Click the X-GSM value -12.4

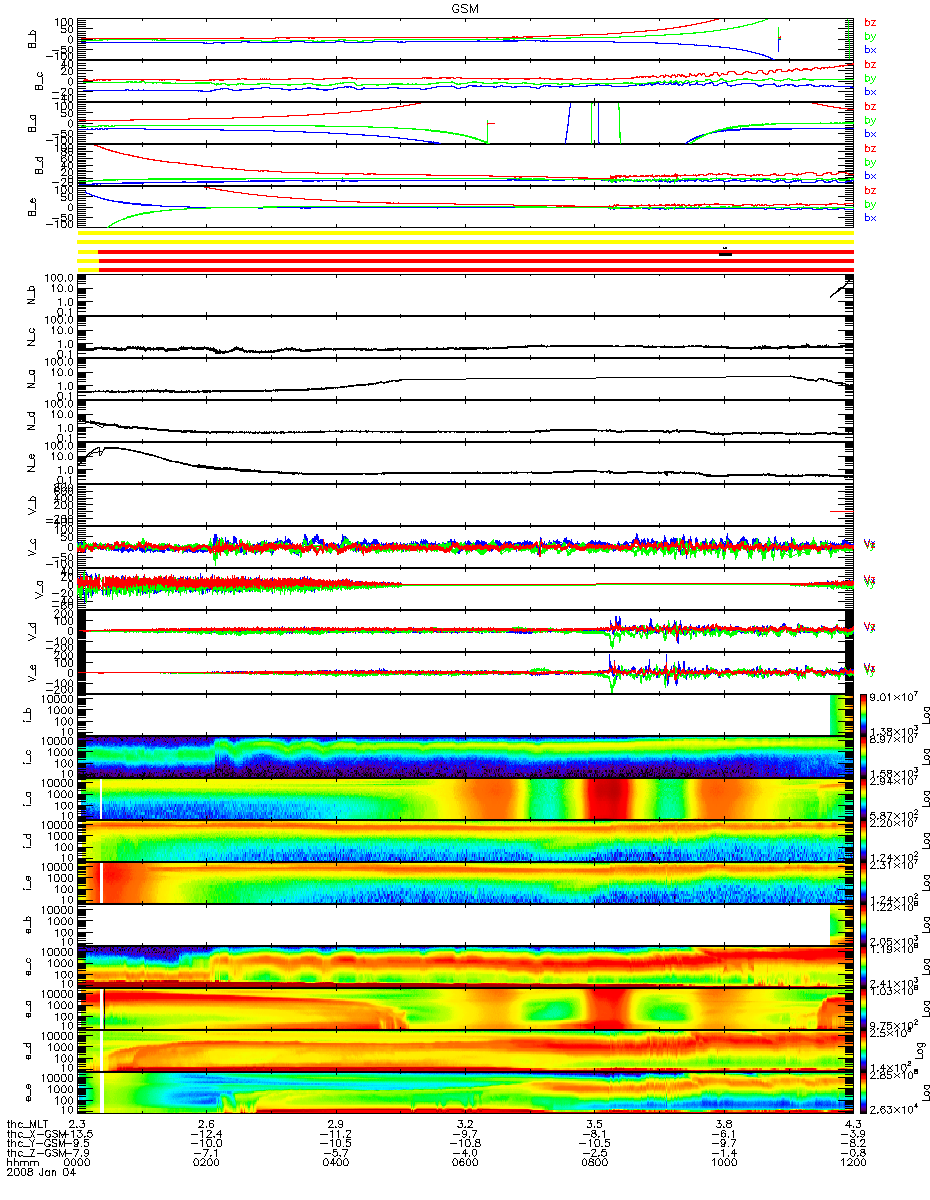[208, 1135]
